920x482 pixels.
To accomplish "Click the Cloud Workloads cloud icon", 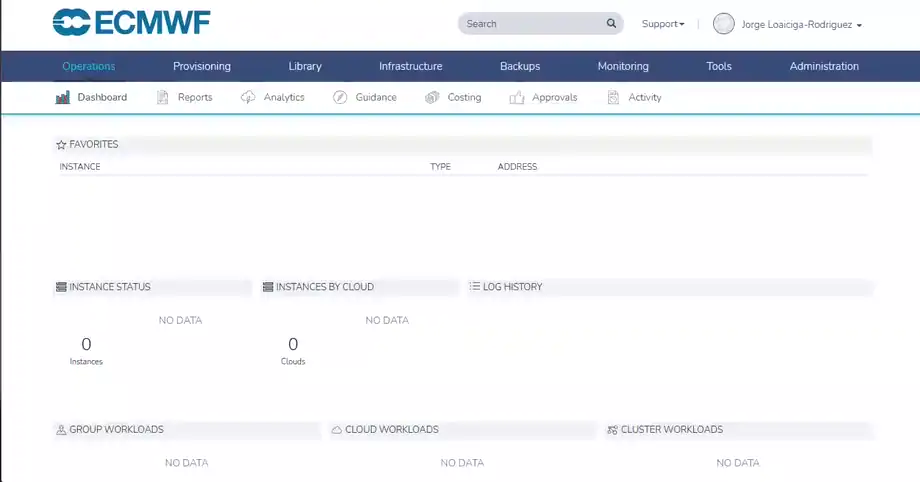I will 337,430.
